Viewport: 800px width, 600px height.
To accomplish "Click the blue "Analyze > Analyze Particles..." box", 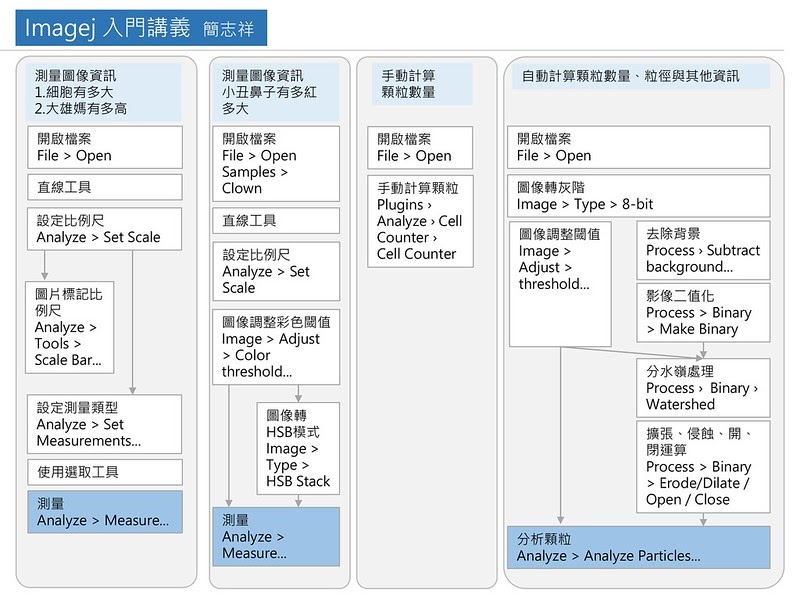I will [639, 547].
